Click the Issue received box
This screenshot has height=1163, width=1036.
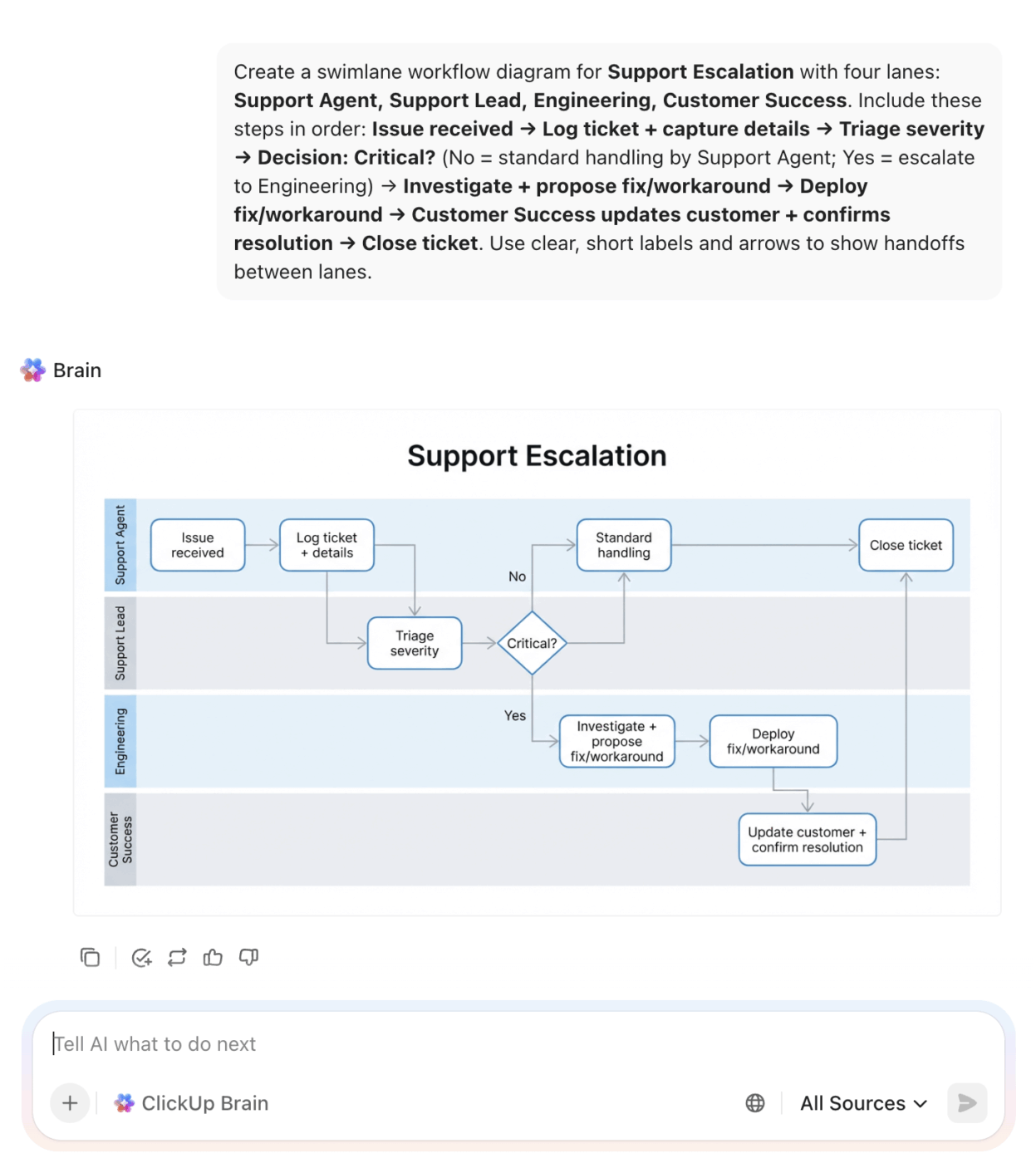(x=197, y=545)
